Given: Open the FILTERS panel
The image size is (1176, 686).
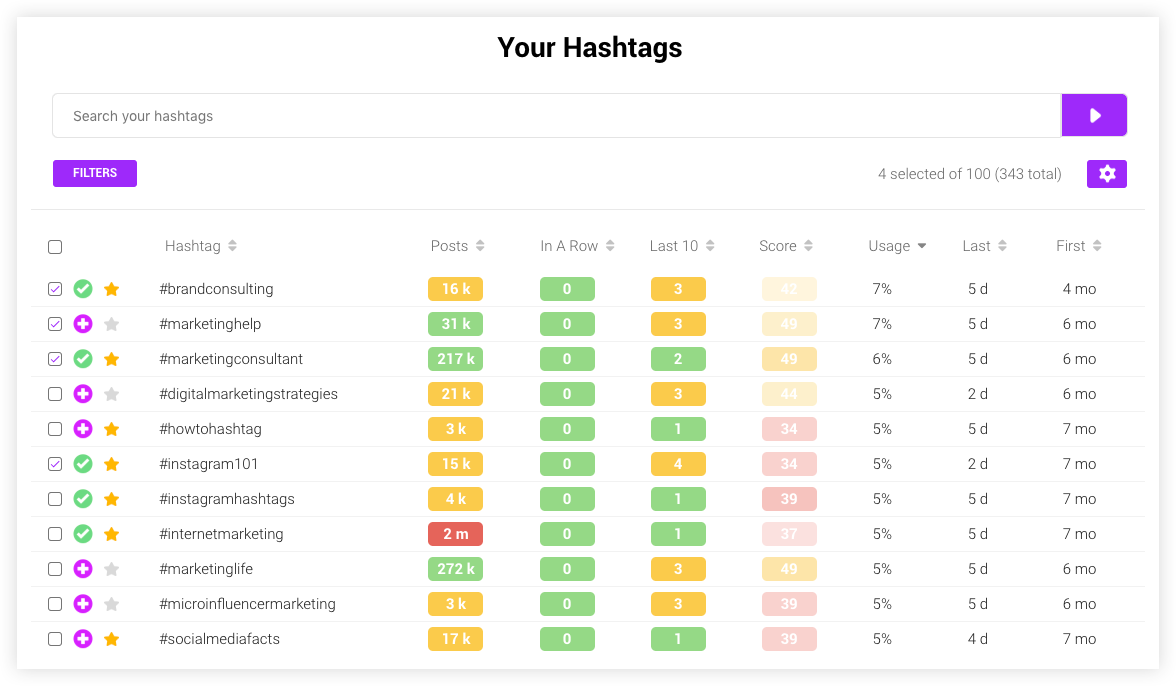Looking at the screenshot, I should [94, 173].
